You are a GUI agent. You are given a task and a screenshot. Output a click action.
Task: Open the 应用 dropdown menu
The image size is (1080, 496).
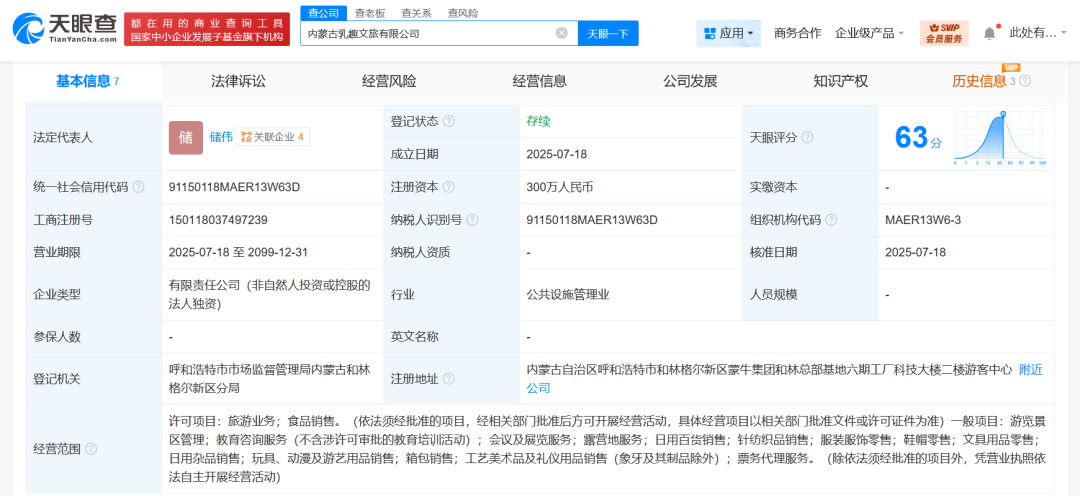(729, 33)
